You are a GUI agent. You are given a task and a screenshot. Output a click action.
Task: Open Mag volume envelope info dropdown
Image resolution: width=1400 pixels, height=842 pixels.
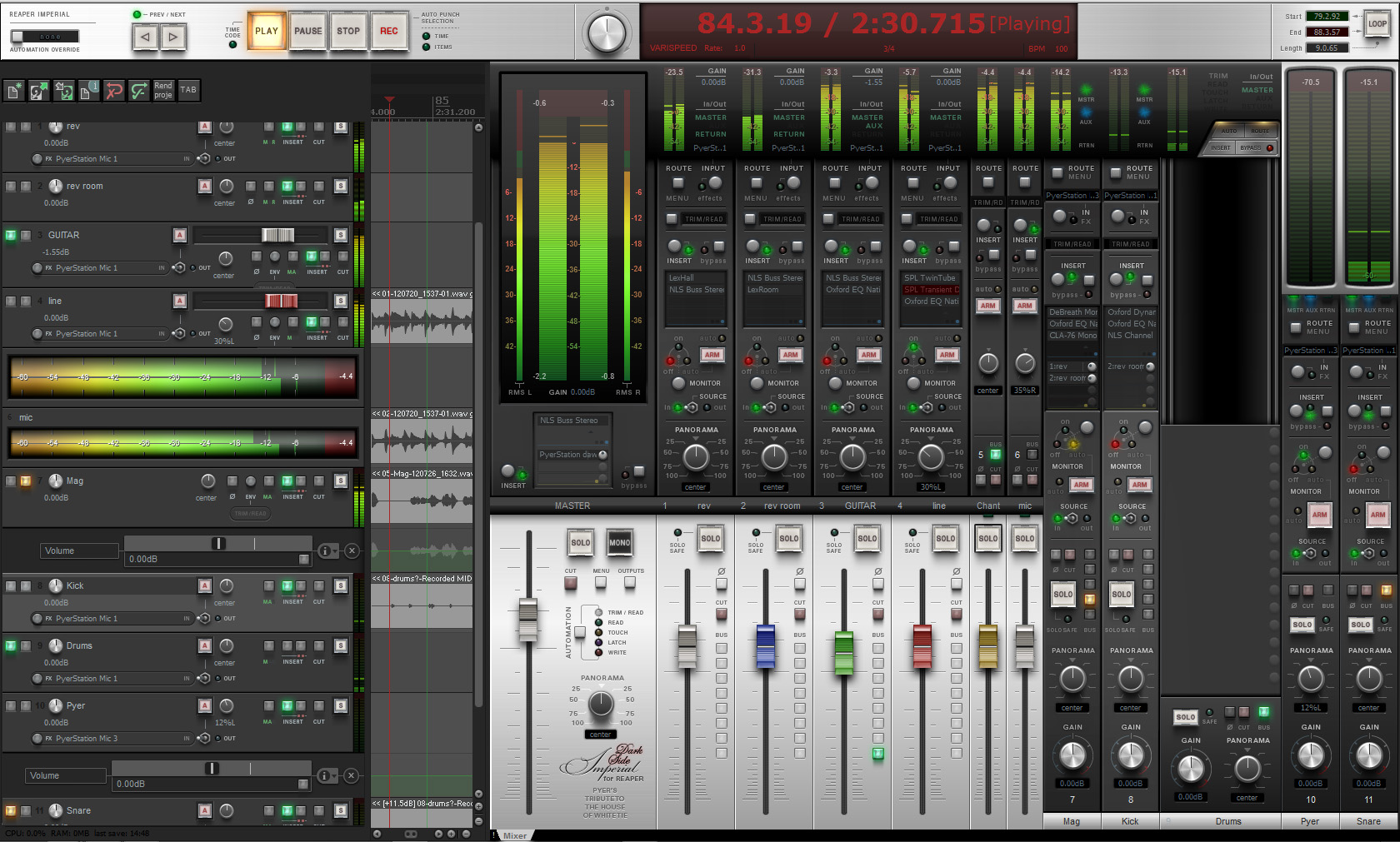click(x=327, y=551)
